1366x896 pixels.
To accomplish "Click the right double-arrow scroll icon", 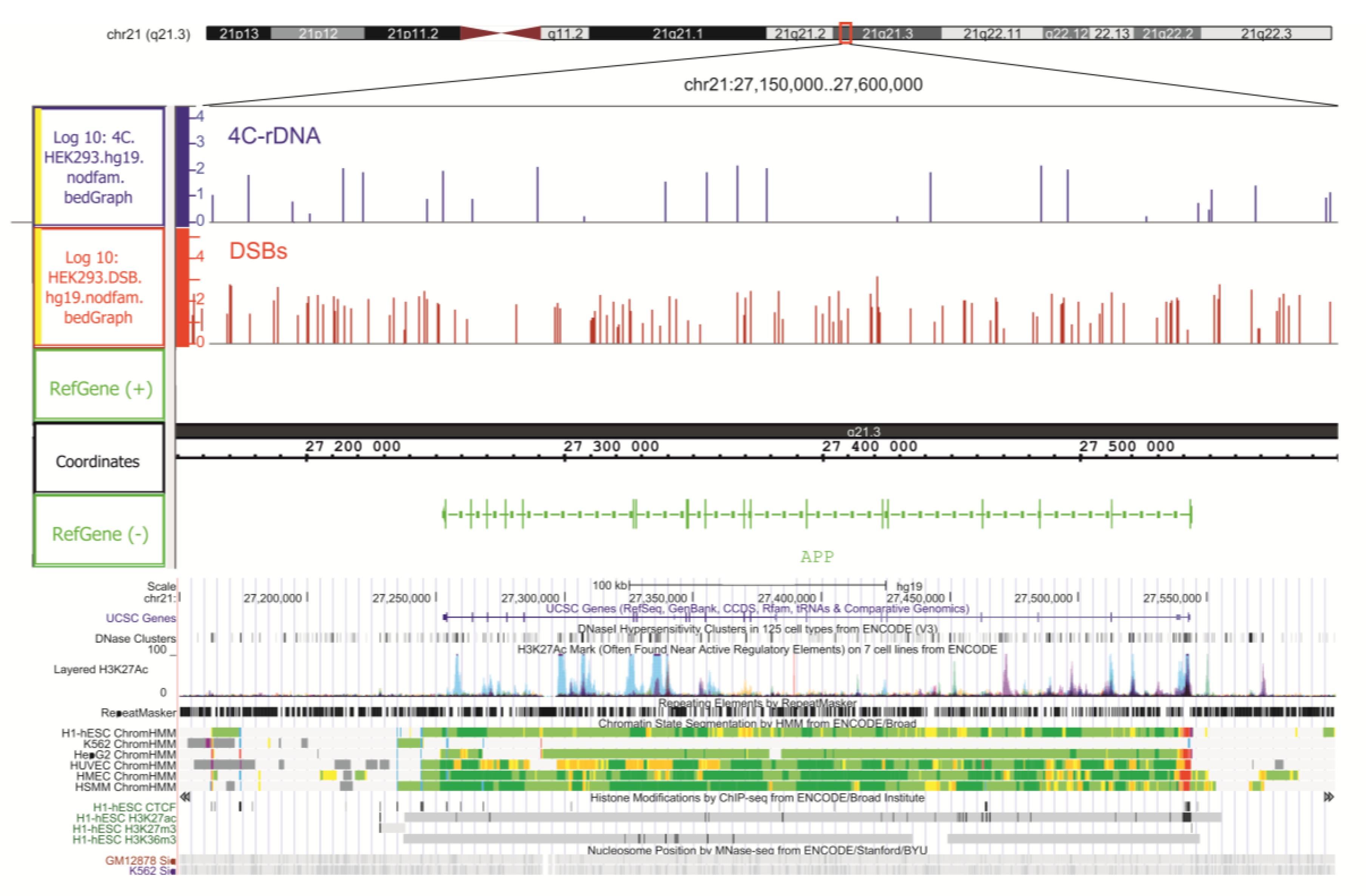I will tap(1329, 797).
